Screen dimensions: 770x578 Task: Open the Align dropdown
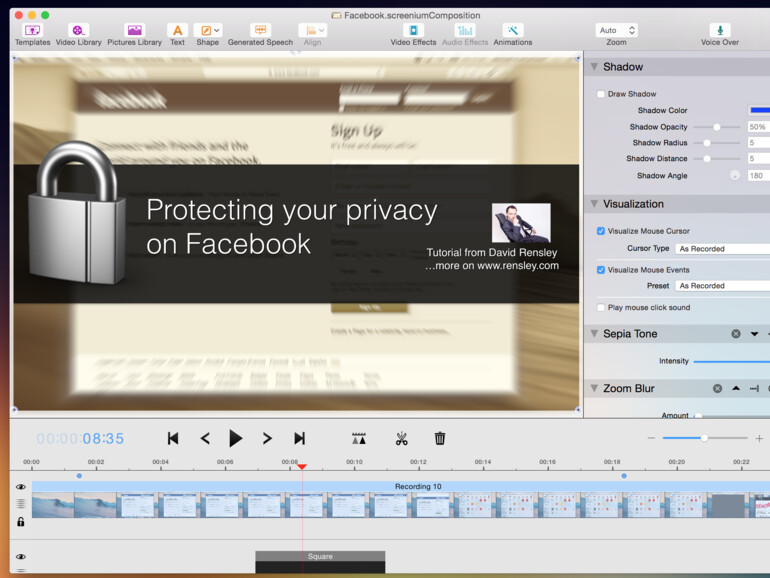click(312, 35)
